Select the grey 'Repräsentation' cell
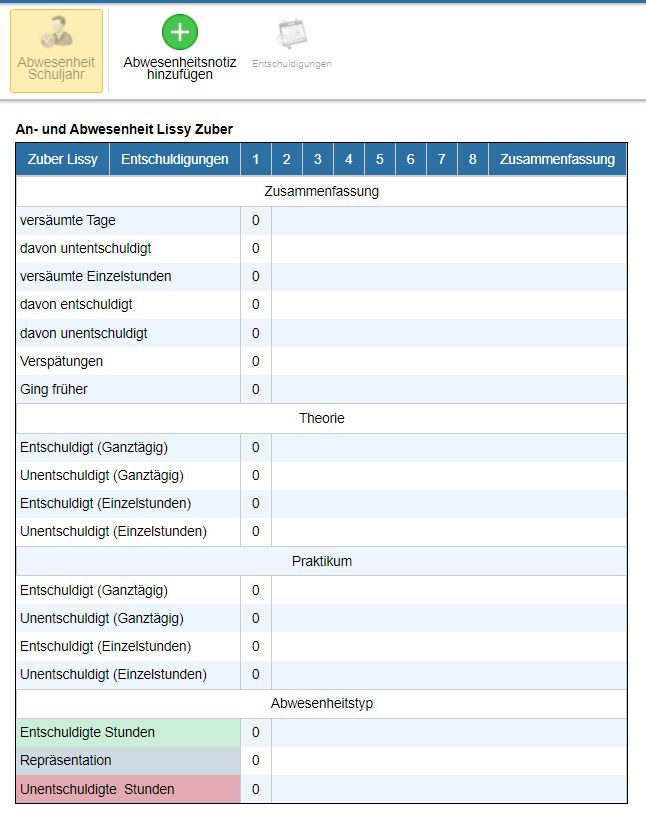The image size is (646, 815). (x=128, y=761)
